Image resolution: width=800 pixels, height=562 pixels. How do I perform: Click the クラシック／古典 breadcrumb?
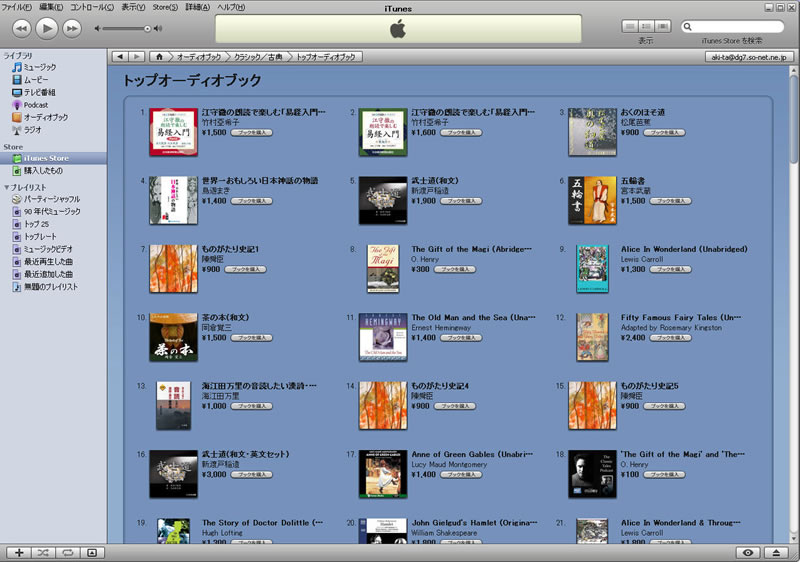[258, 57]
